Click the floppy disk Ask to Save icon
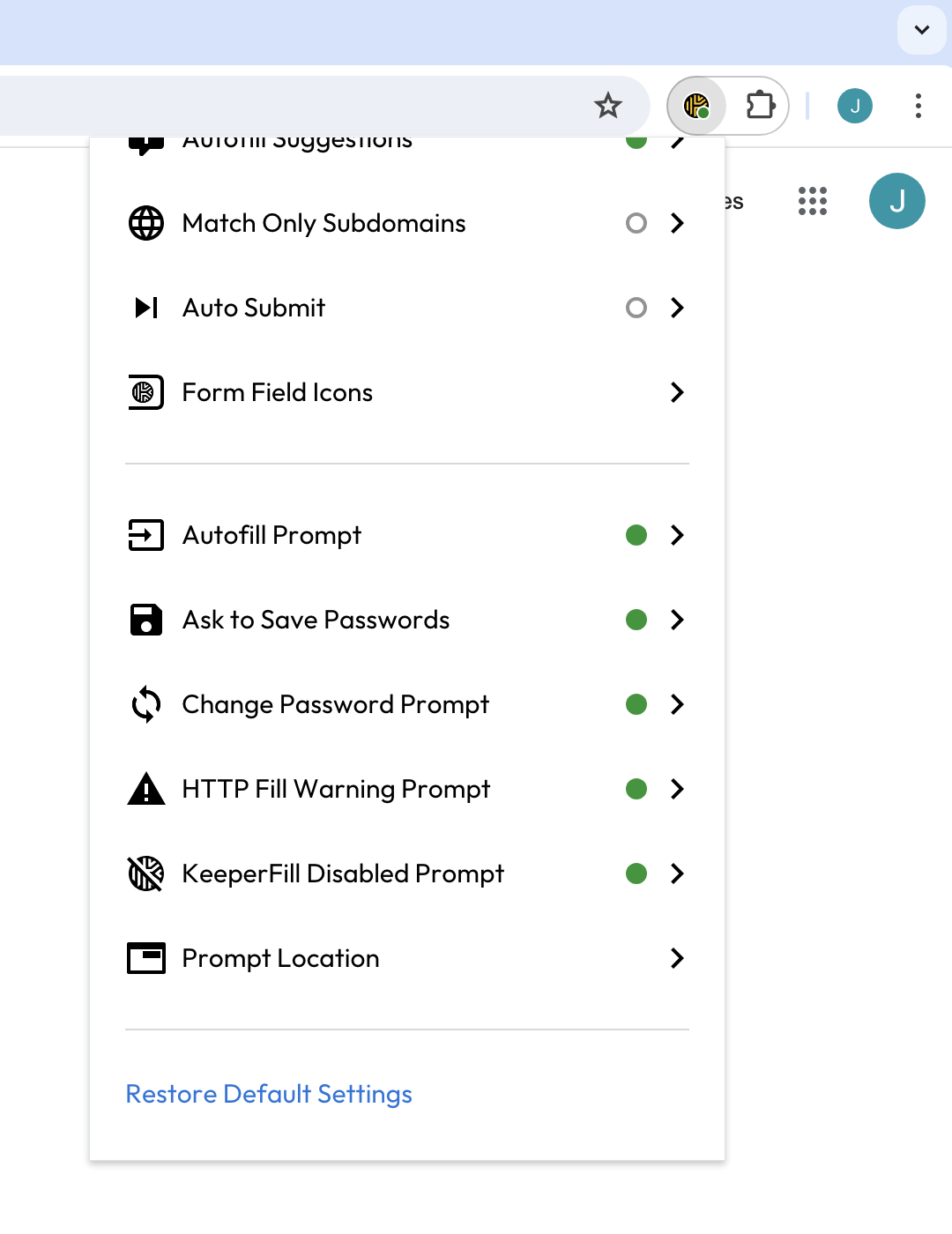The width and height of the screenshot is (952, 1234). 146,620
